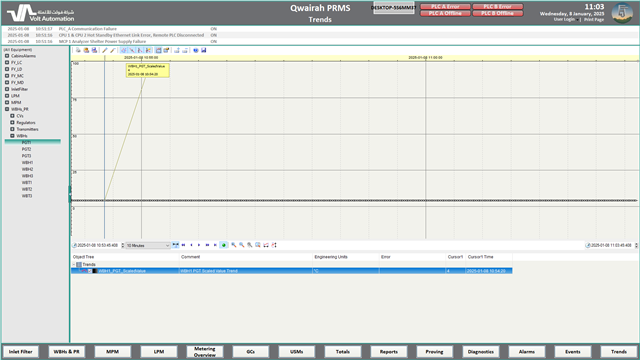This screenshot has width=640, height=360.
Task: Select WBT2 in the equipment tree
Action: [27, 189]
